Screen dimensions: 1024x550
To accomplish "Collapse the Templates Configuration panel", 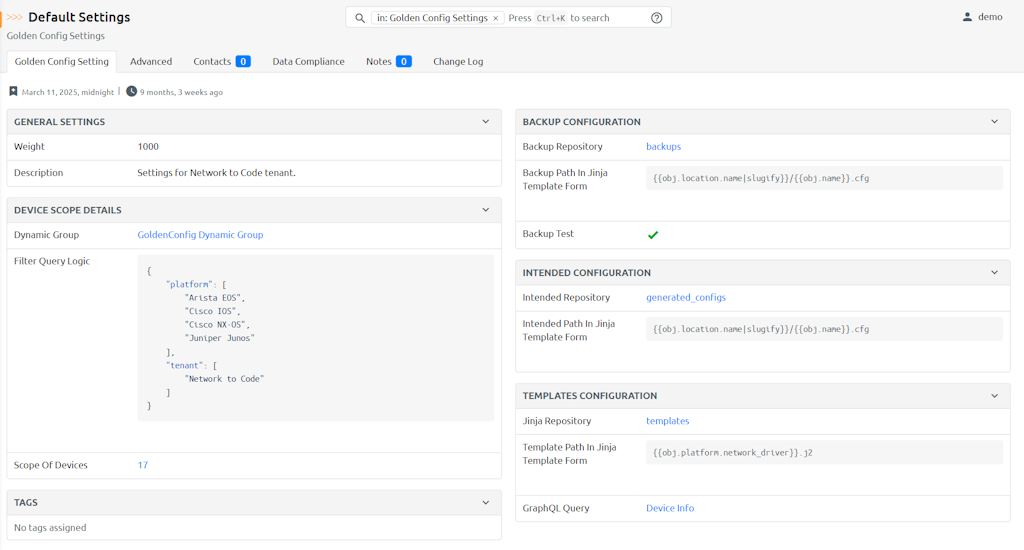I will coord(994,396).
